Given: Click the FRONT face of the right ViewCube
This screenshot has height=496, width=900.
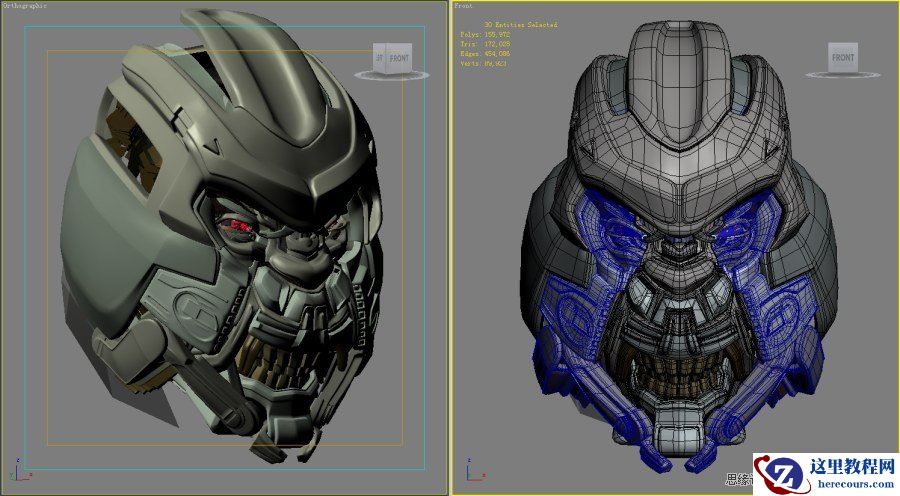Looking at the screenshot, I should (842, 58).
